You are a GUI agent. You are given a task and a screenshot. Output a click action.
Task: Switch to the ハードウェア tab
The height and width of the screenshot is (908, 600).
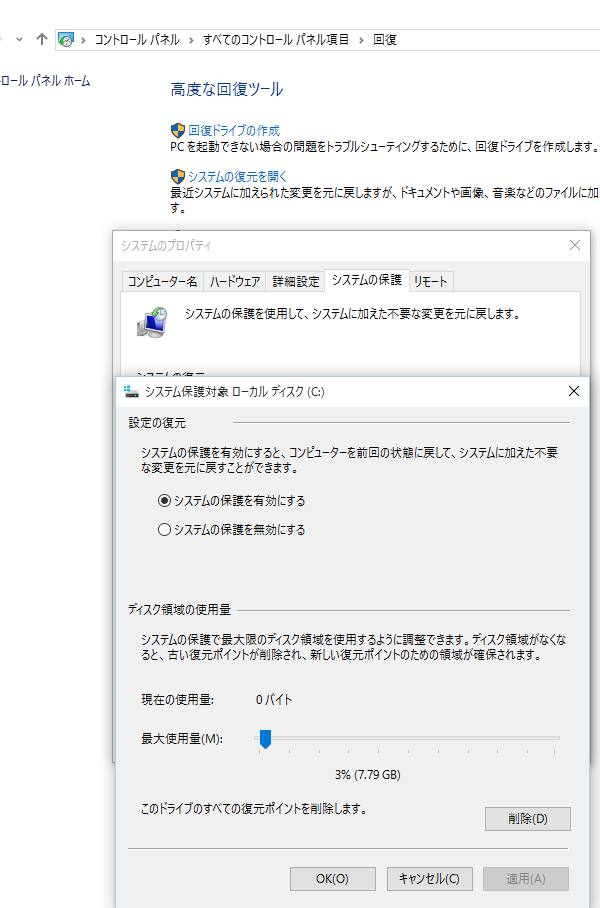click(235, 281)
